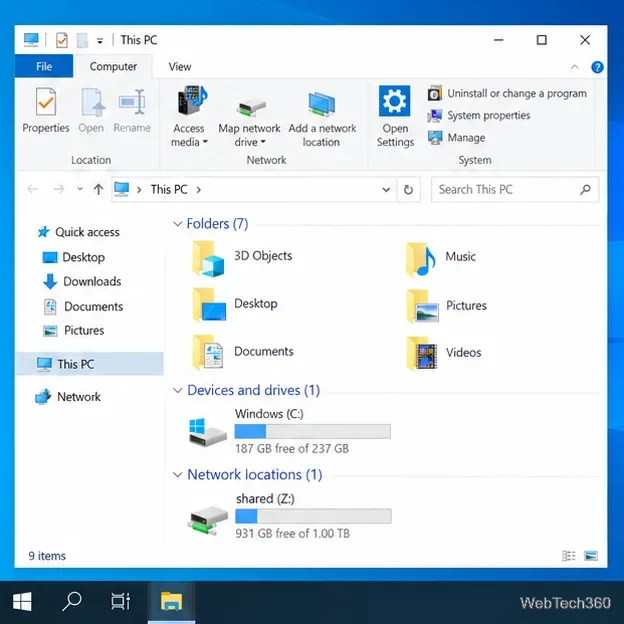Switch to large thumbnails view

coord(591,556)
